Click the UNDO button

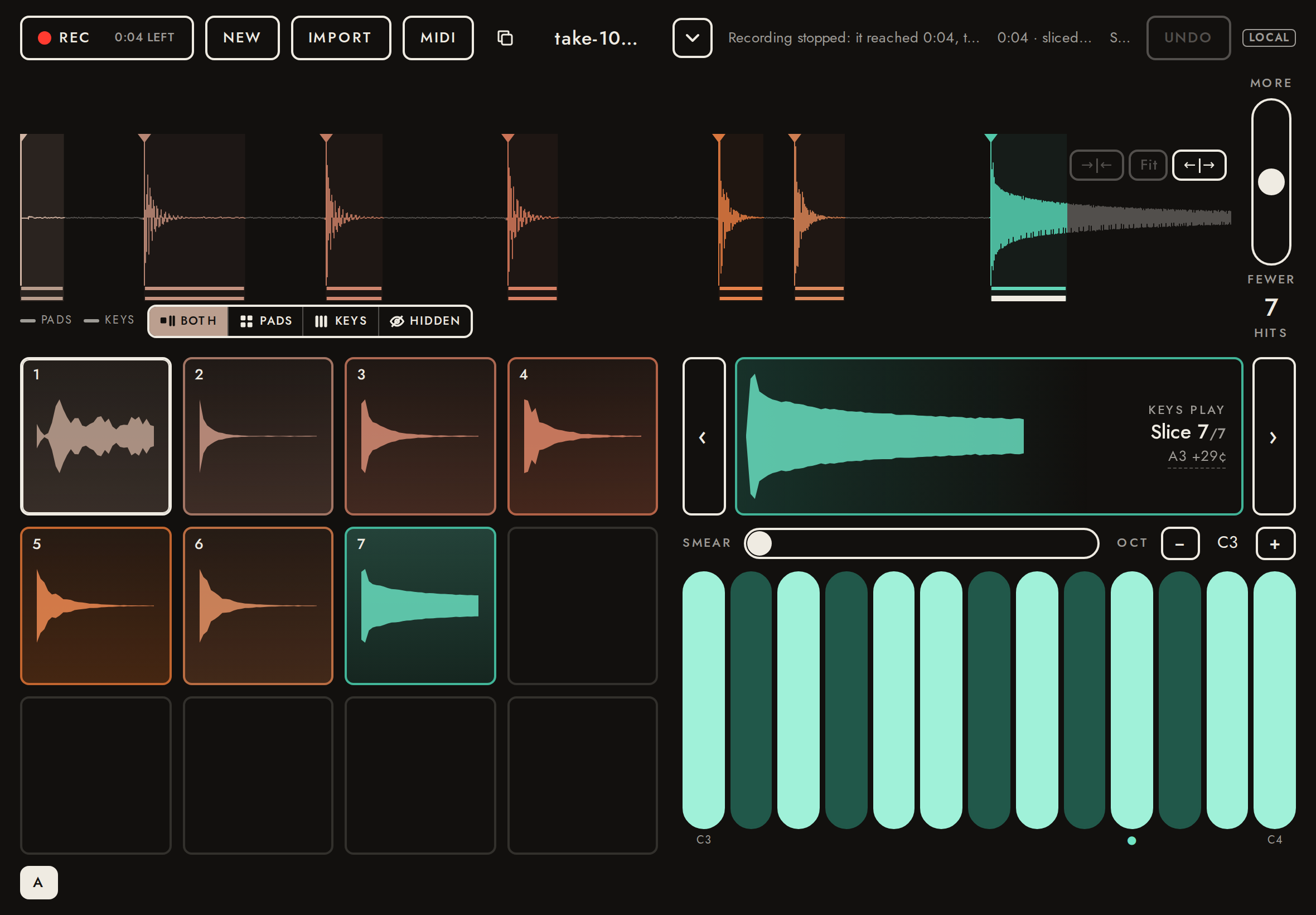(x=1188, y=38)
